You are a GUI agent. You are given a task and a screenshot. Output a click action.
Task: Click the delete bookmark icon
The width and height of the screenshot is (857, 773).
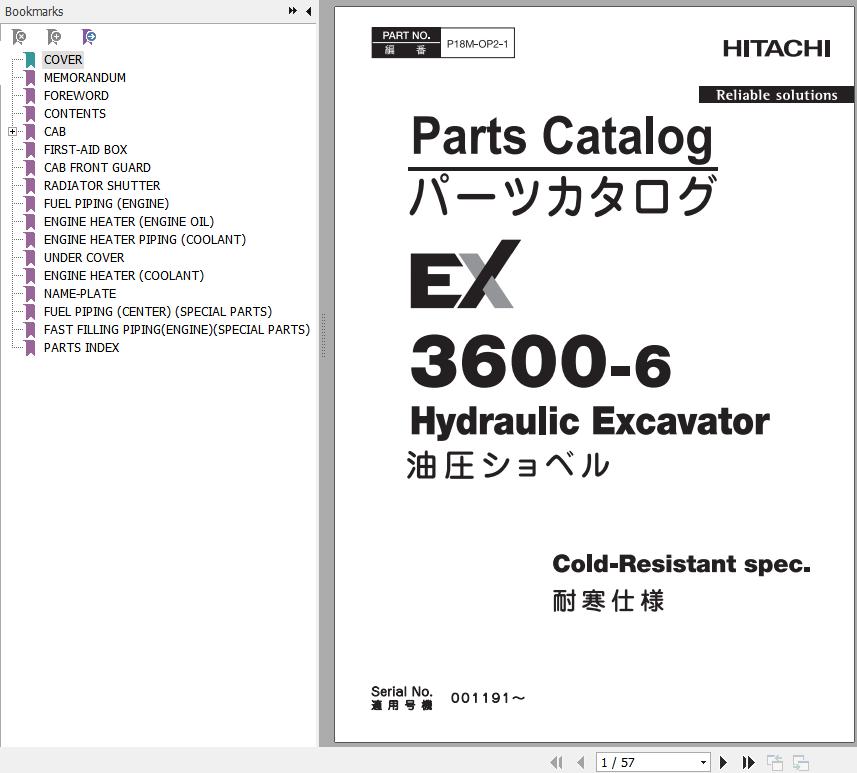[19, 37]
